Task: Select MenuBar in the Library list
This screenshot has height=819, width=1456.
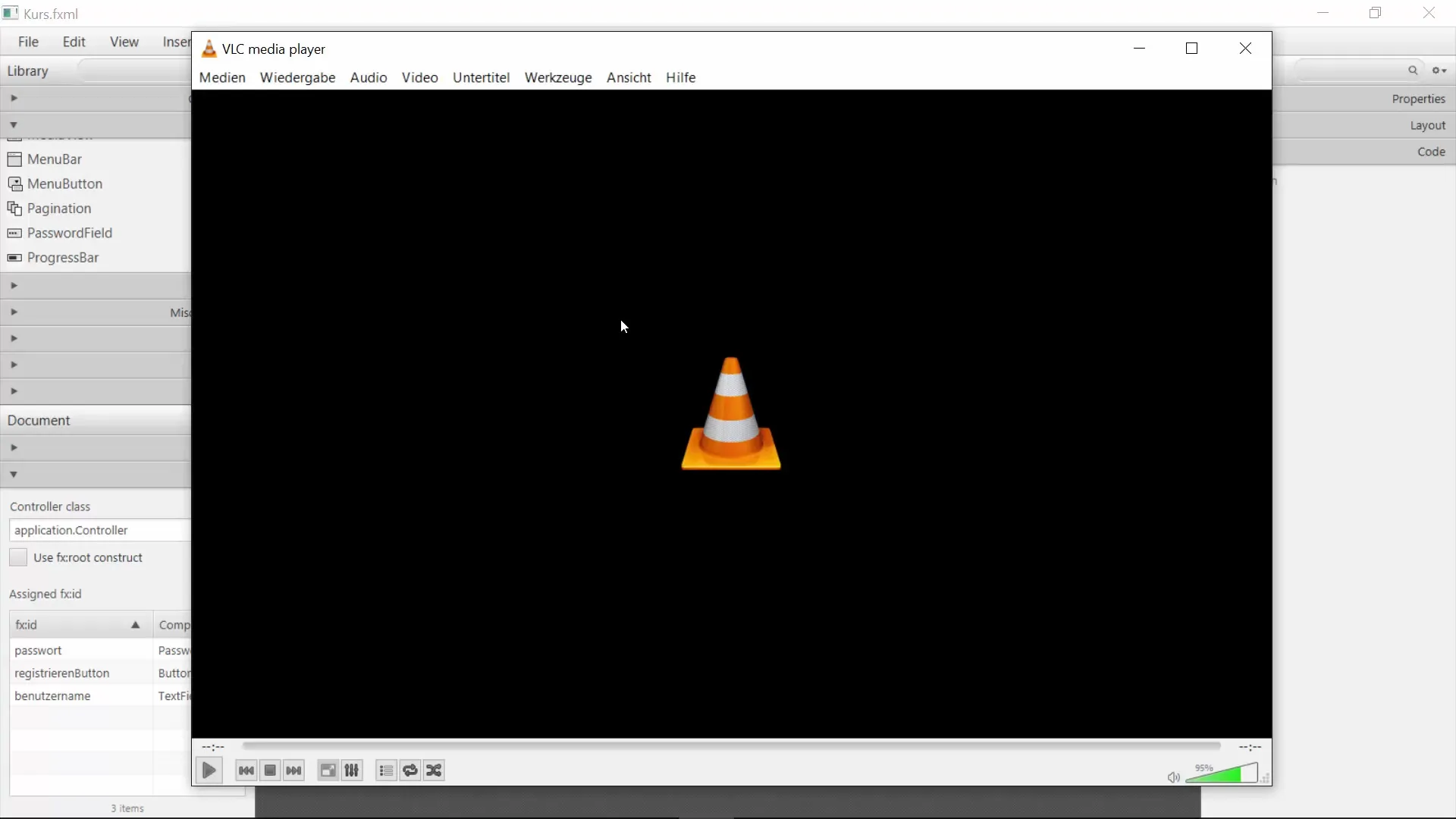Action: (x=96, y=159)
